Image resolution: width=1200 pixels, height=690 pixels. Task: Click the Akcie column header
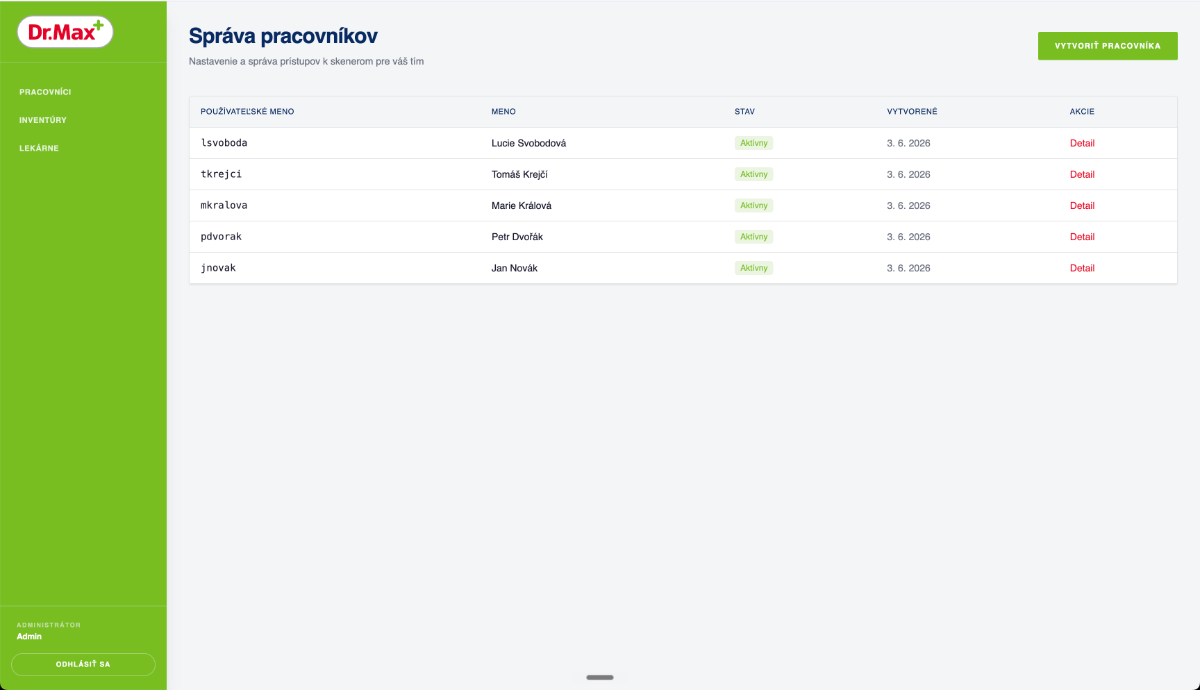pos(1082,112)
